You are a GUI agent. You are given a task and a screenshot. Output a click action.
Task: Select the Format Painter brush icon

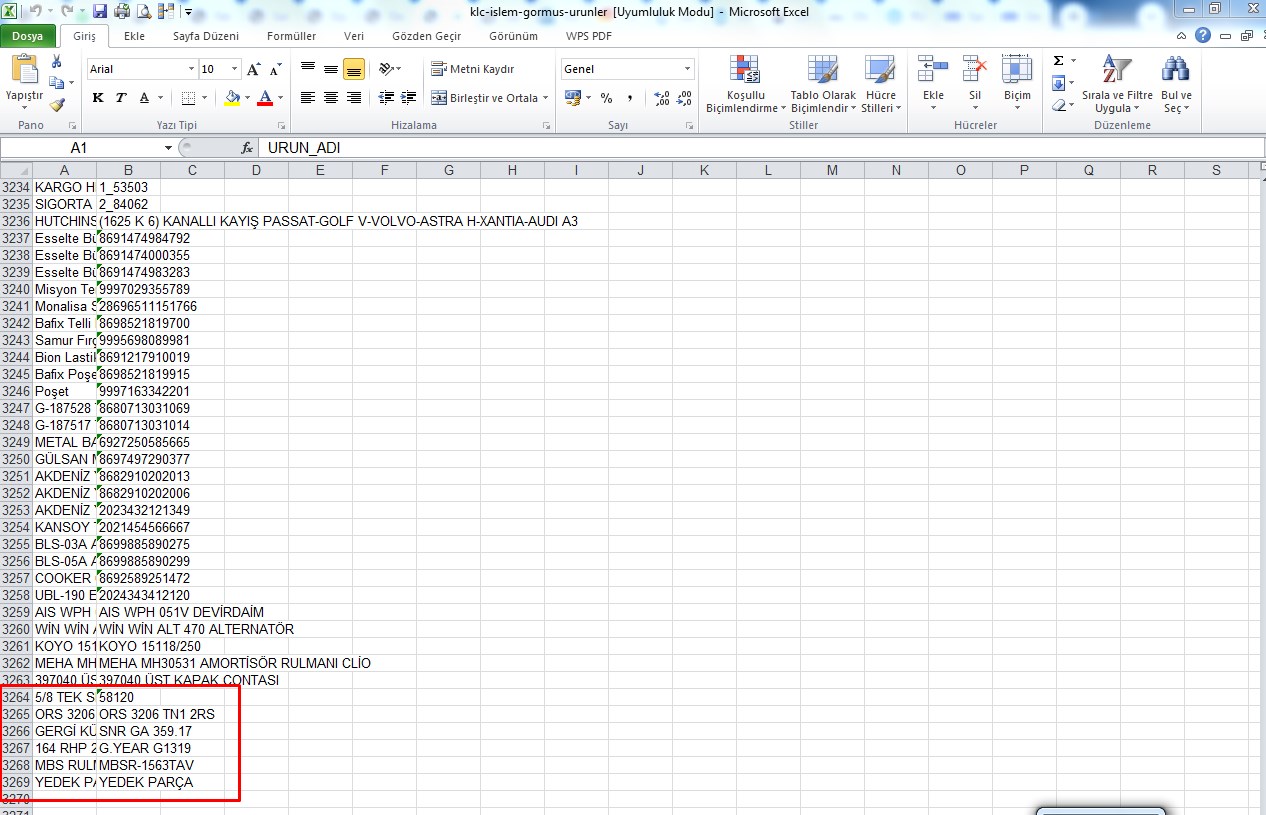point(57,104)
